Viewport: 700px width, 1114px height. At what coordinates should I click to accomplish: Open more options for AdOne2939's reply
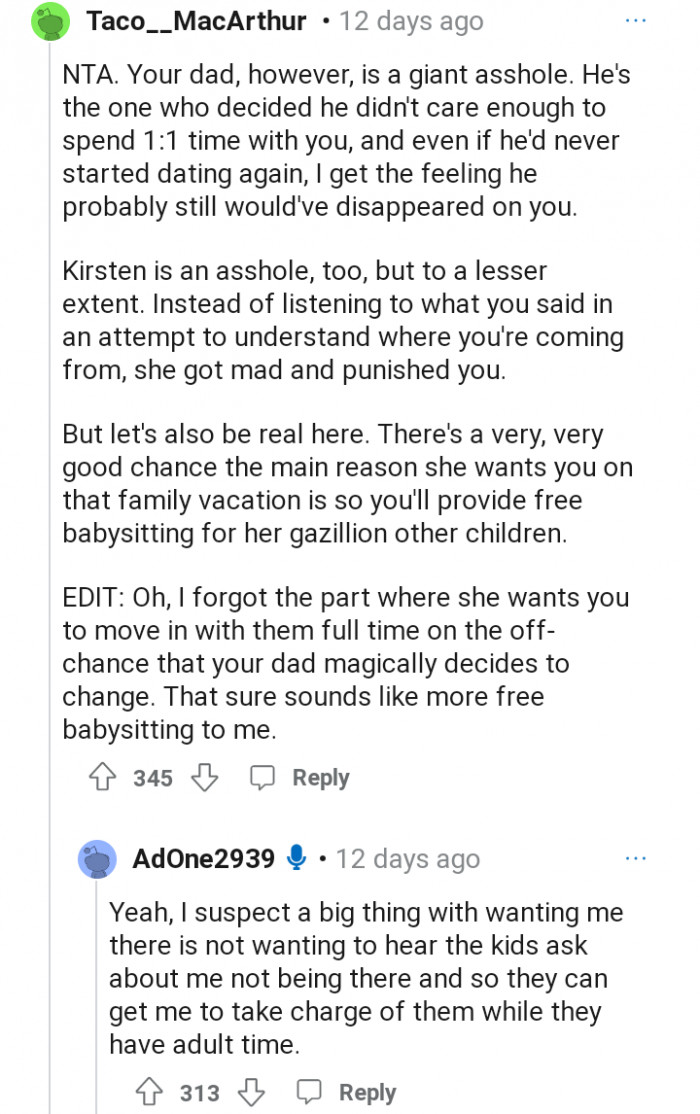(636, 858)
